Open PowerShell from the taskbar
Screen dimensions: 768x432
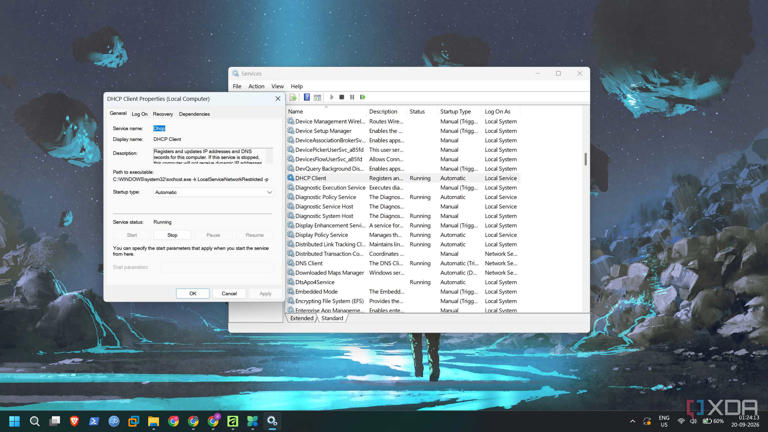(94, 421)
